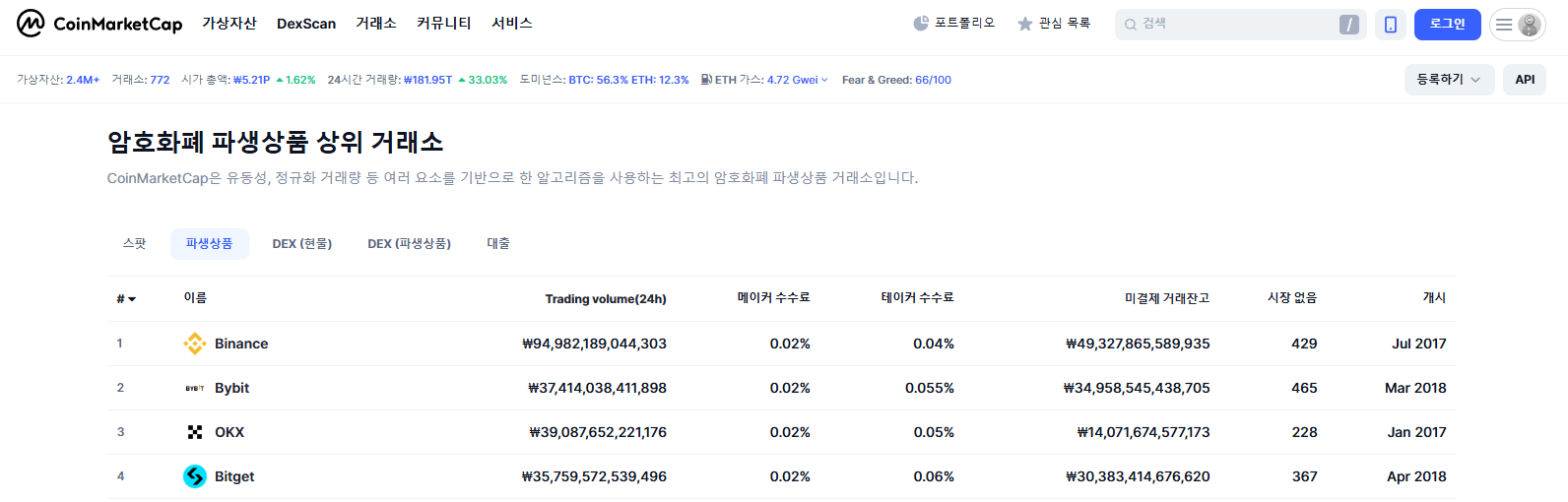Click the 로그인 button
The height and width of the screenshot is (502, 1568).
click(1448, 25)
